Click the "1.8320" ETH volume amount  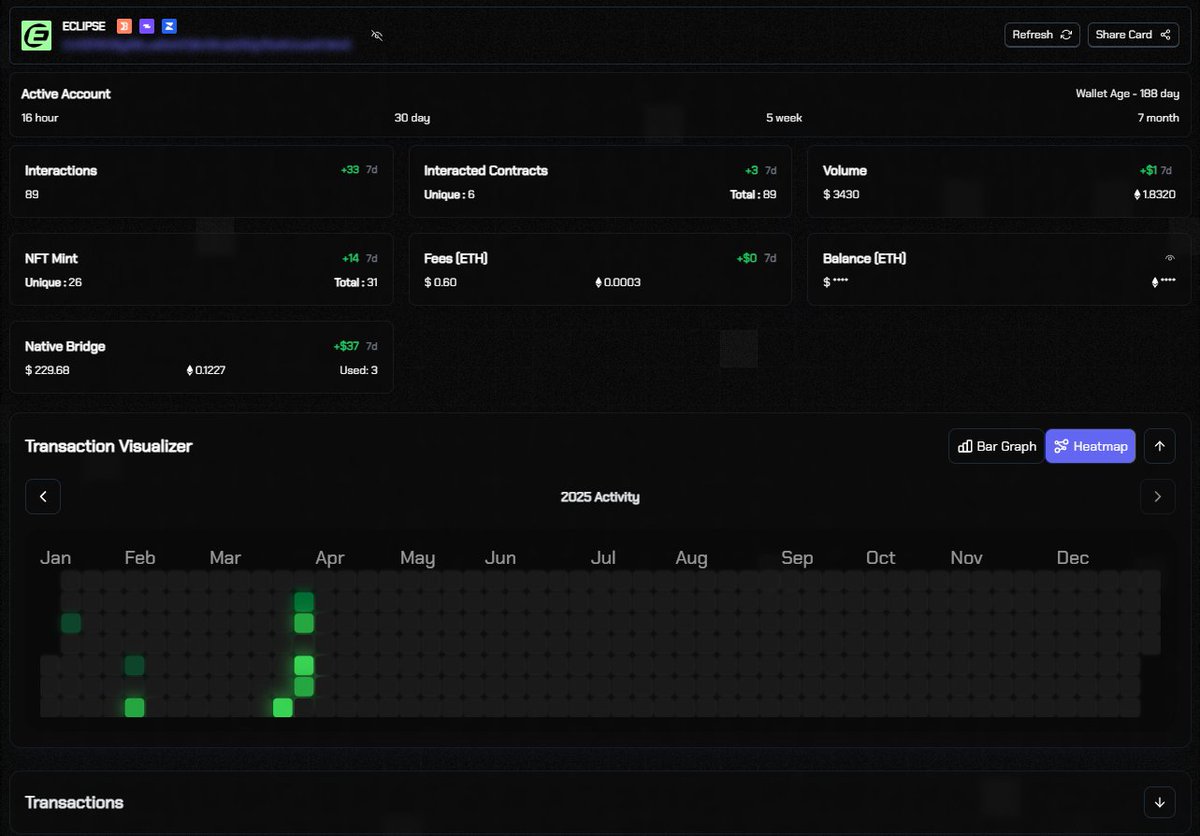[1158, 194]
